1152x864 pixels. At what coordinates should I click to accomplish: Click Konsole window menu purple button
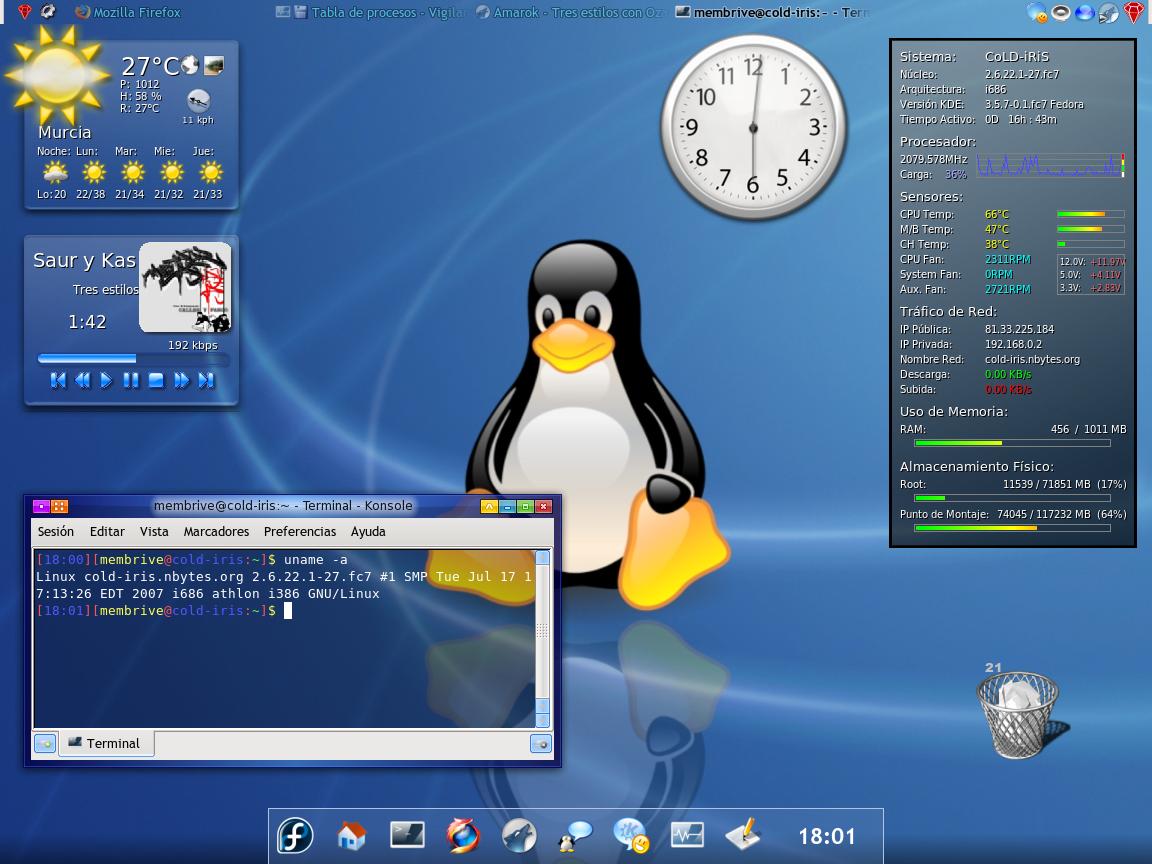click(x=41, y=506)
